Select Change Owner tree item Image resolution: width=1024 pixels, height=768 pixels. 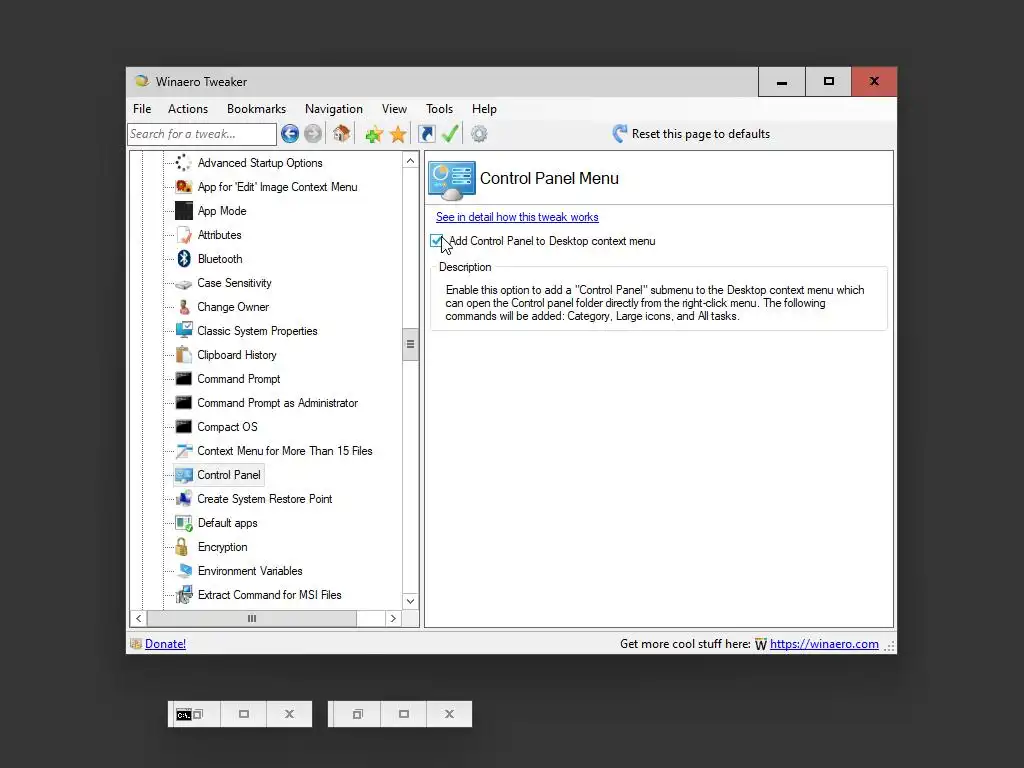pos(233,307)
